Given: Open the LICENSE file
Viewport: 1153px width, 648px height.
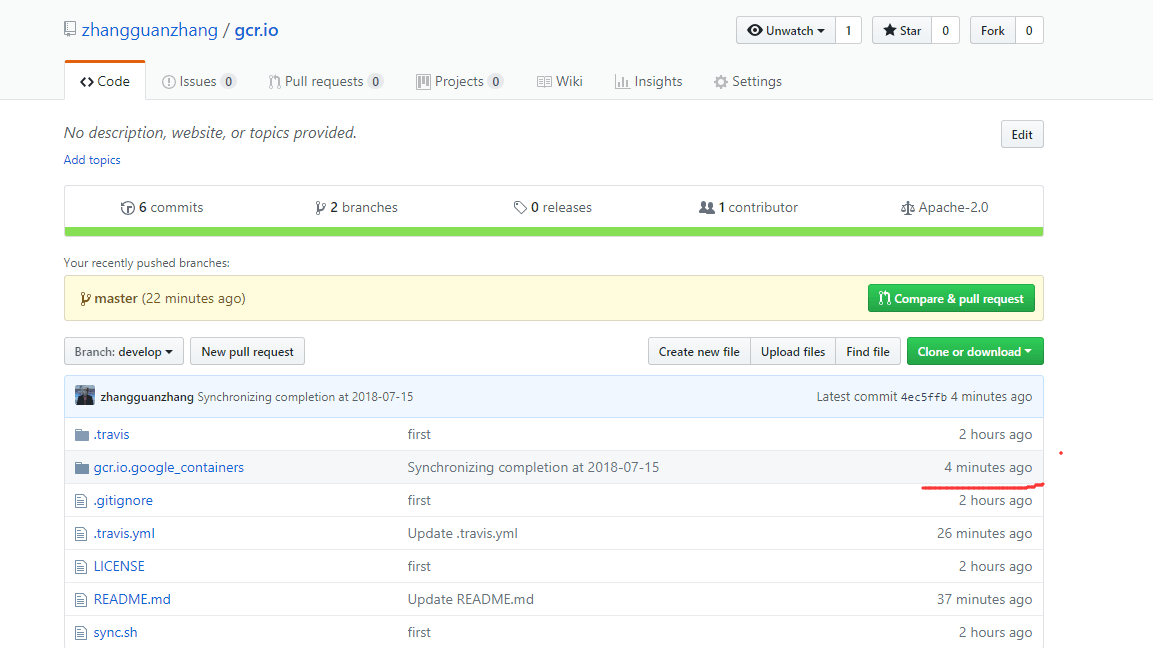Looking at the screenshot, I should pos(119,567).
